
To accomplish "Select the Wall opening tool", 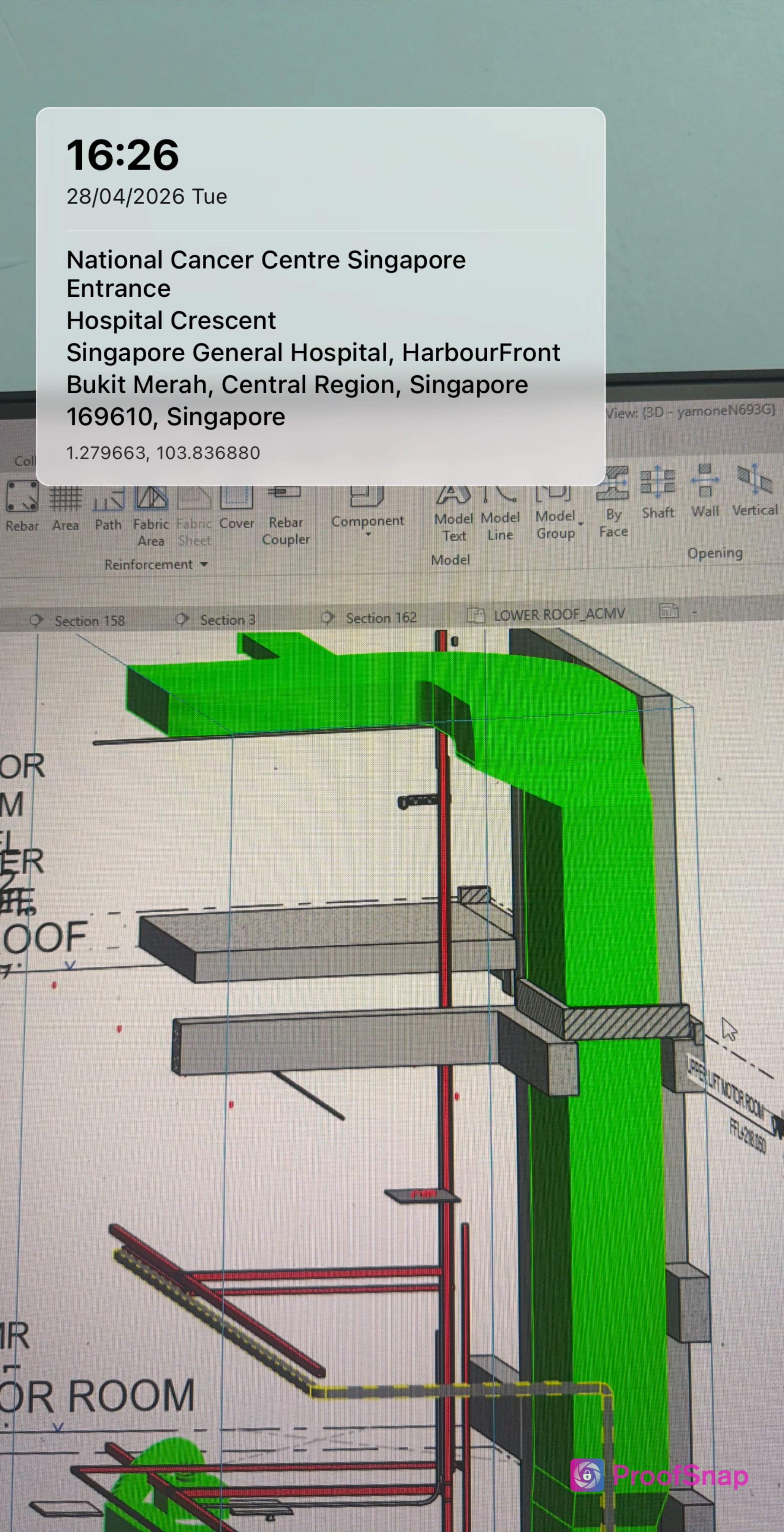I will tap(705, 491).
